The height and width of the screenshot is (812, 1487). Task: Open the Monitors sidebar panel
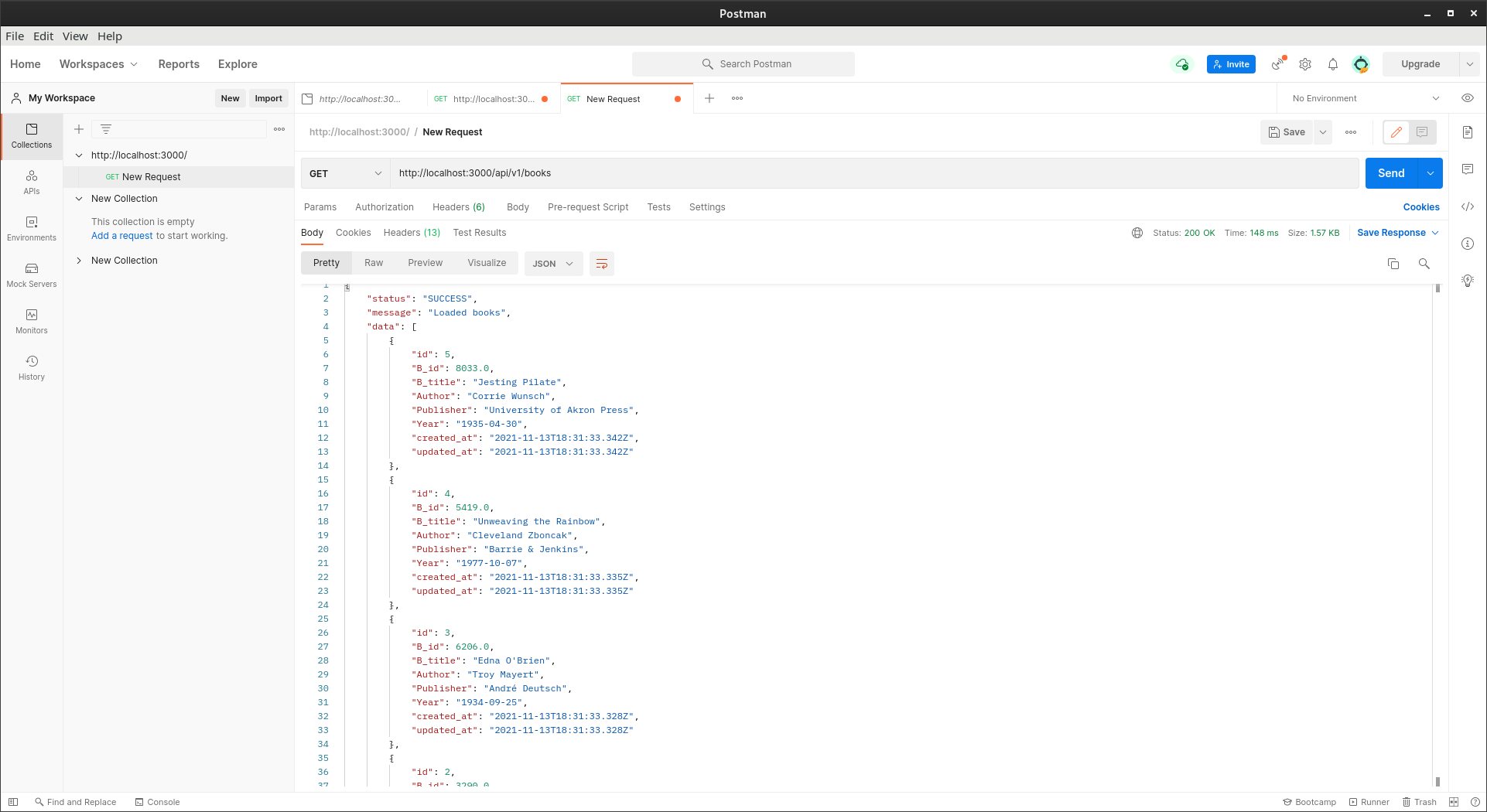point(32,322)
